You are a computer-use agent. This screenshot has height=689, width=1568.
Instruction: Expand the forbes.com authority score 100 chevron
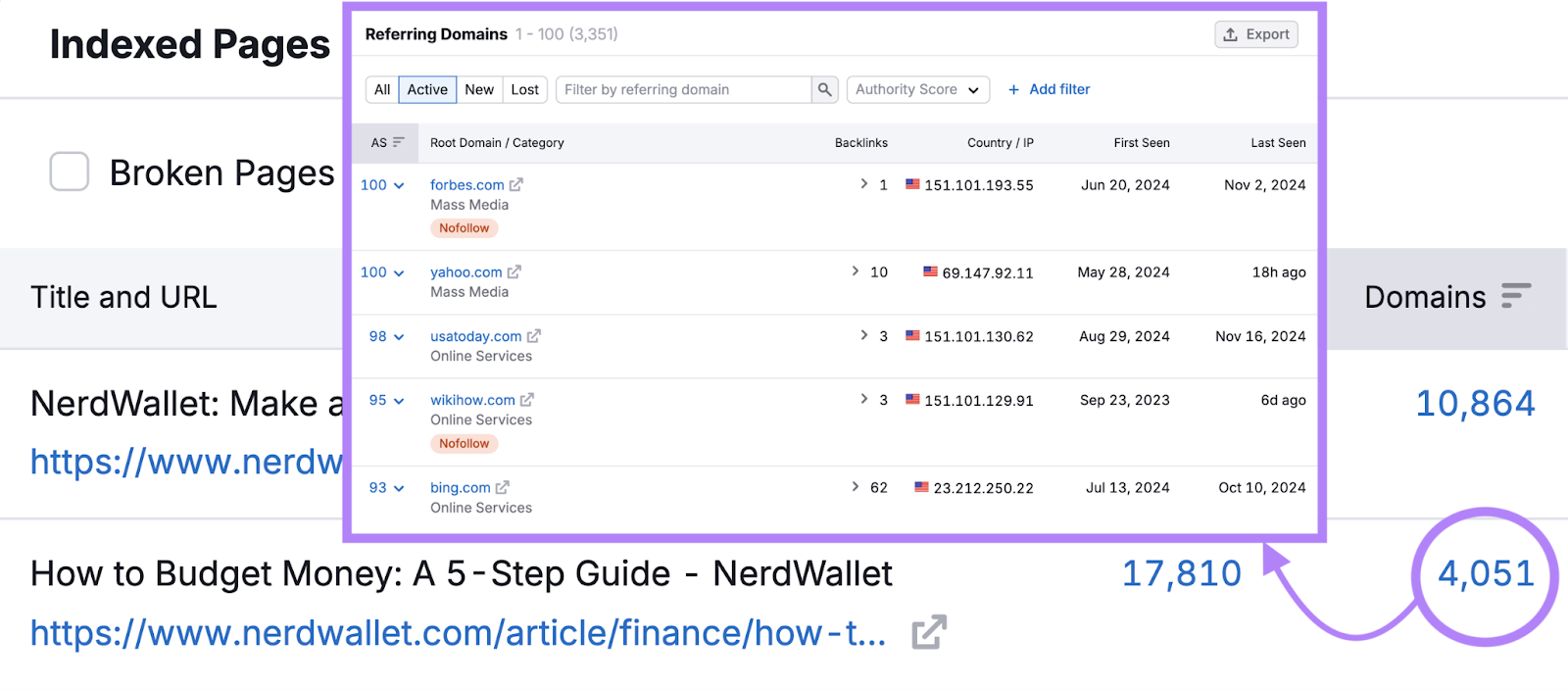click(399, 185)
